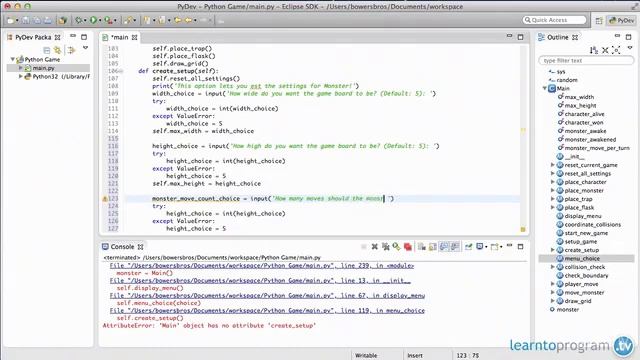Image resolution: width=640 pixels, height=360 pixels.
Task: Expand the Python32 library node
Action: point(20,76)
